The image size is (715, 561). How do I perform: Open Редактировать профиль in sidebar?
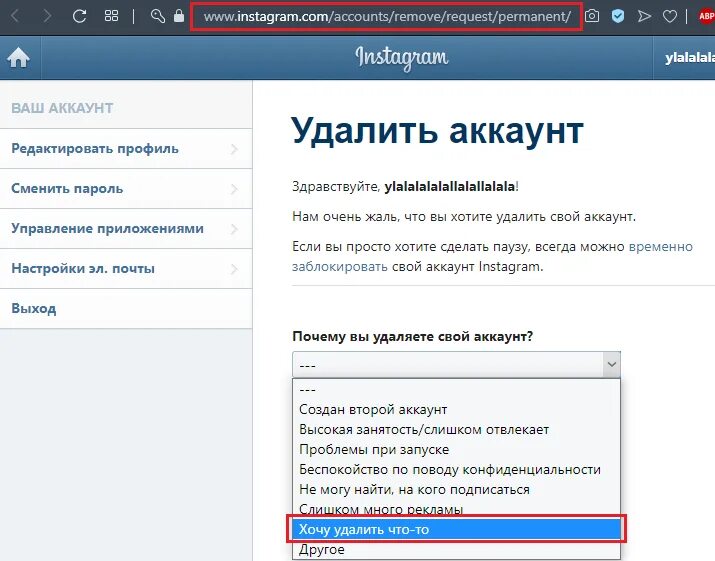point(126,149)
